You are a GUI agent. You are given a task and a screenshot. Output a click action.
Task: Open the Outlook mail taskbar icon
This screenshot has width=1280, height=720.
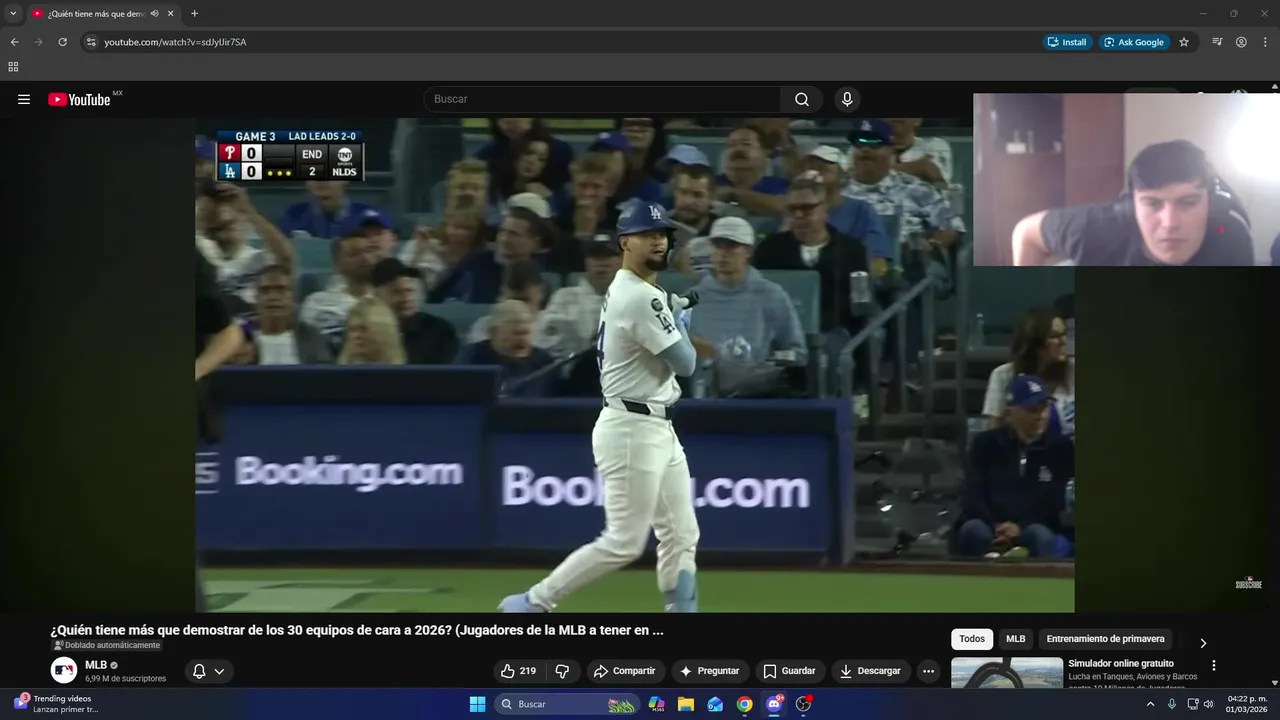click(x=715, y=704)
